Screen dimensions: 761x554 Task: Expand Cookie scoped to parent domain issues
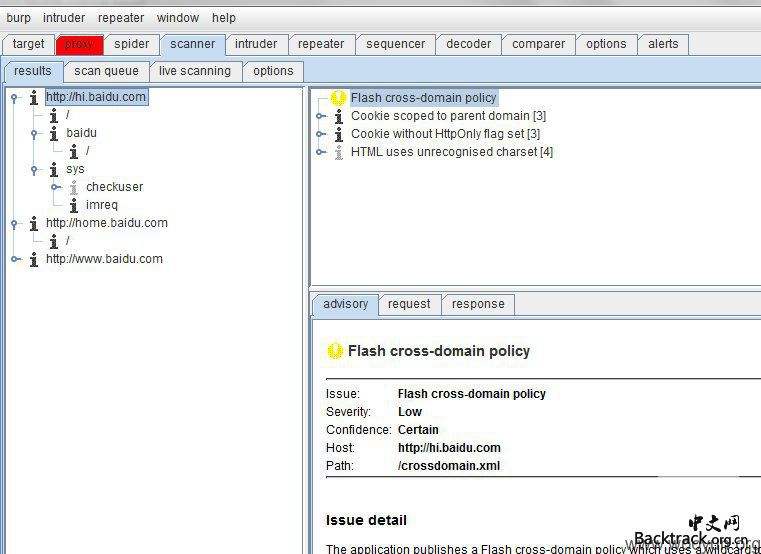(321, 116)
